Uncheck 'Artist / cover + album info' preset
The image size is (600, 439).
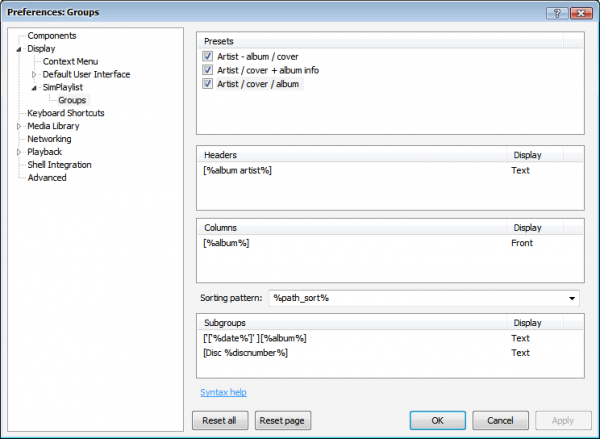(x=208, y=71)
